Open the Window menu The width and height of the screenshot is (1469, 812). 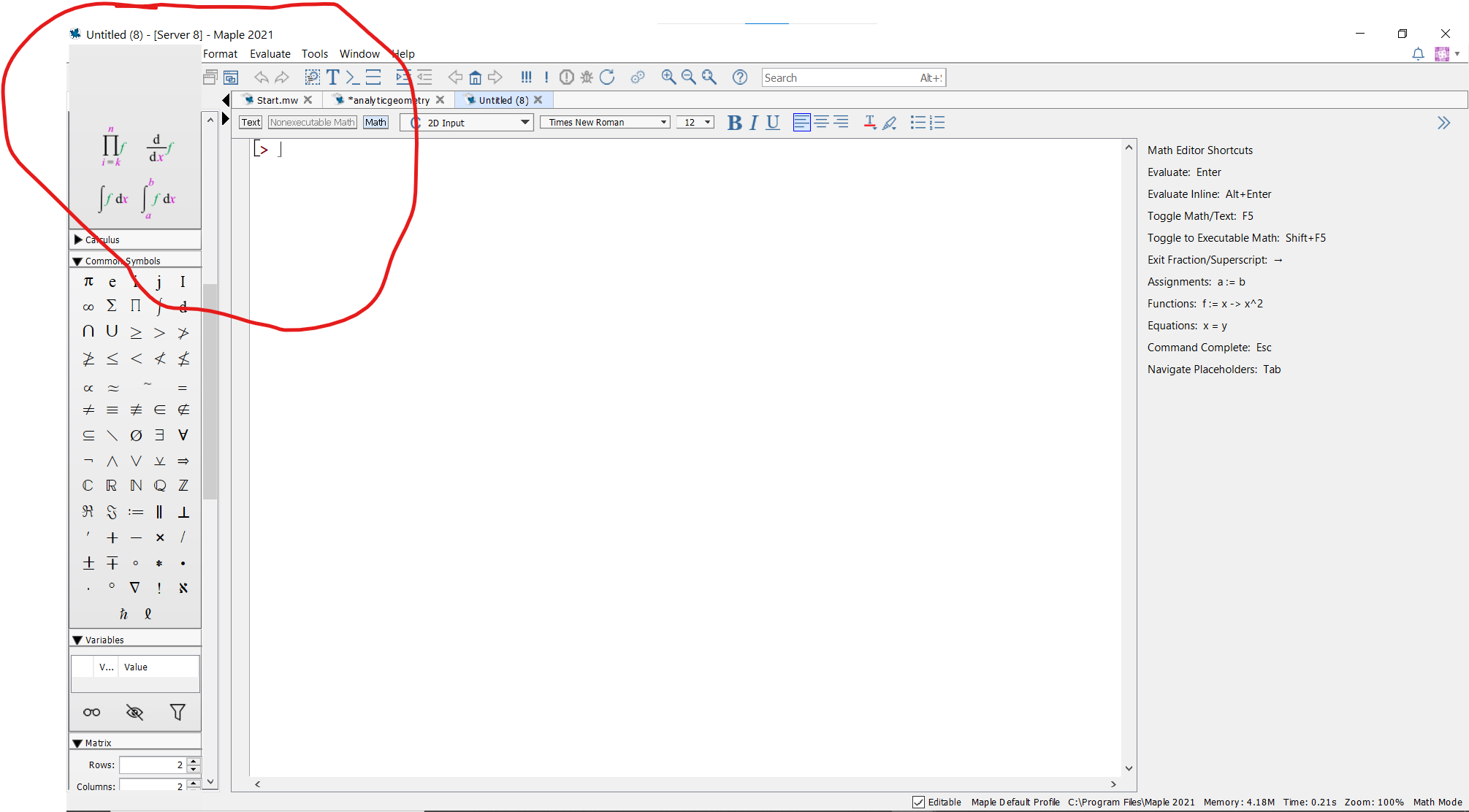(x=359, y=53)
